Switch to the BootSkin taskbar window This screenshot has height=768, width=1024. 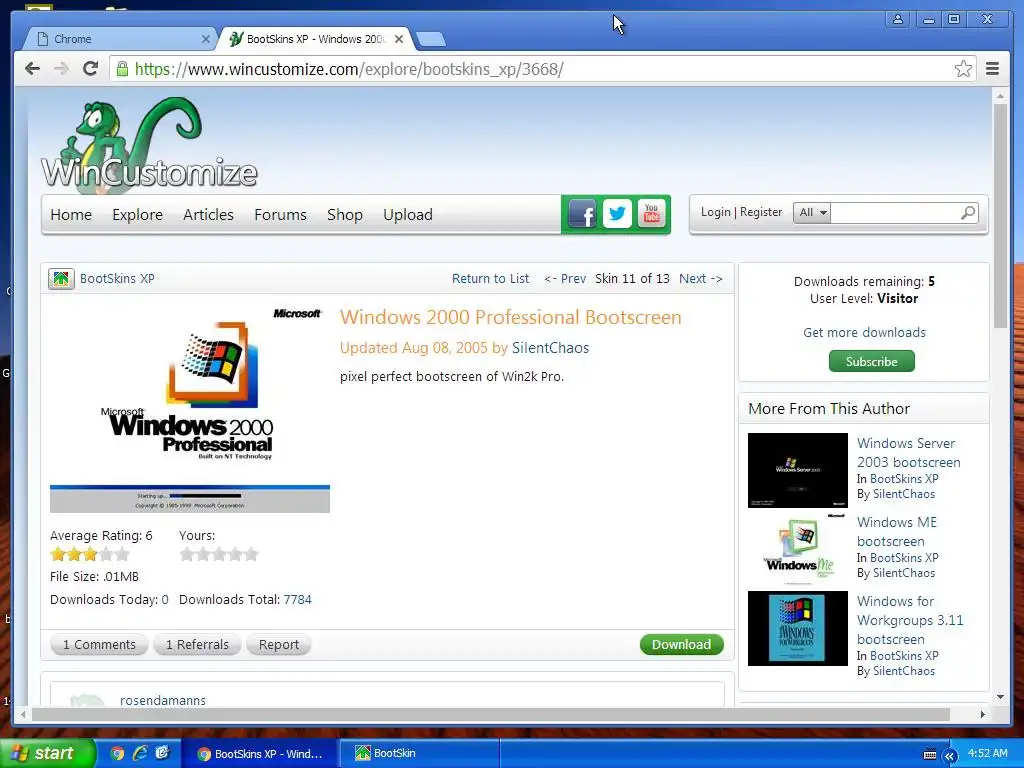(418, 753)
